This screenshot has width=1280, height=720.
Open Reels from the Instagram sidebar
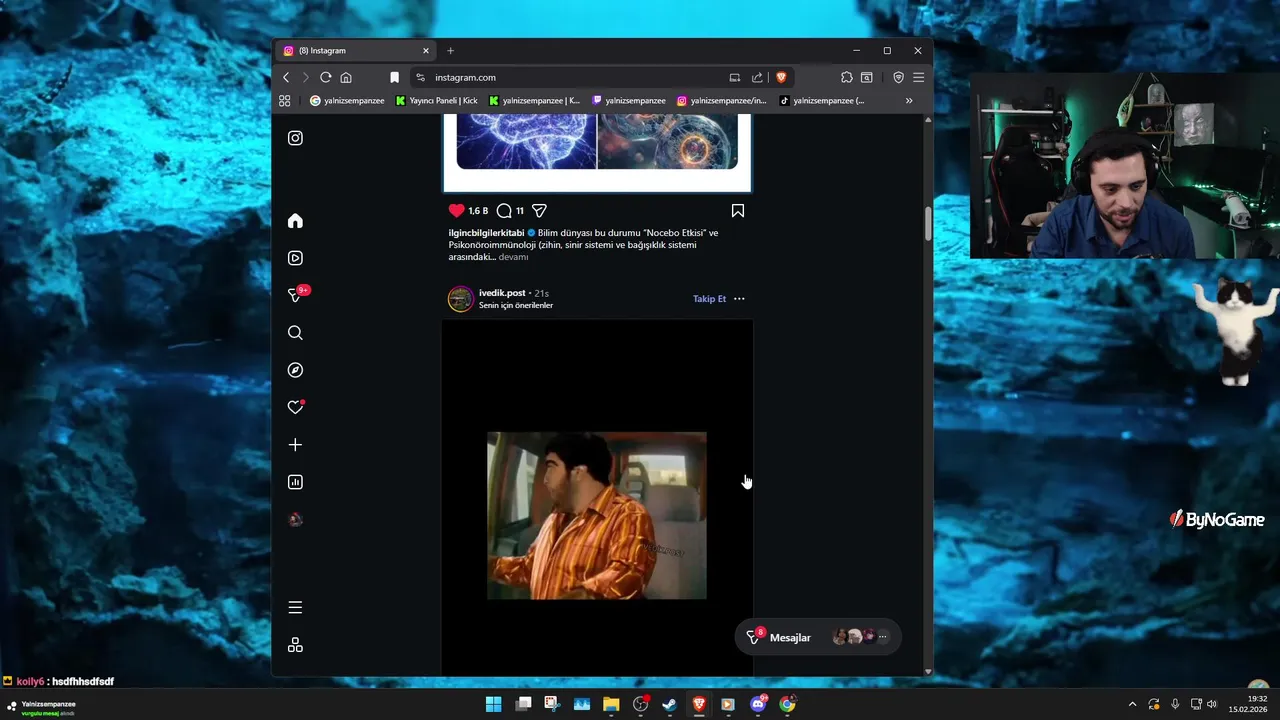(x=295, y=258)
